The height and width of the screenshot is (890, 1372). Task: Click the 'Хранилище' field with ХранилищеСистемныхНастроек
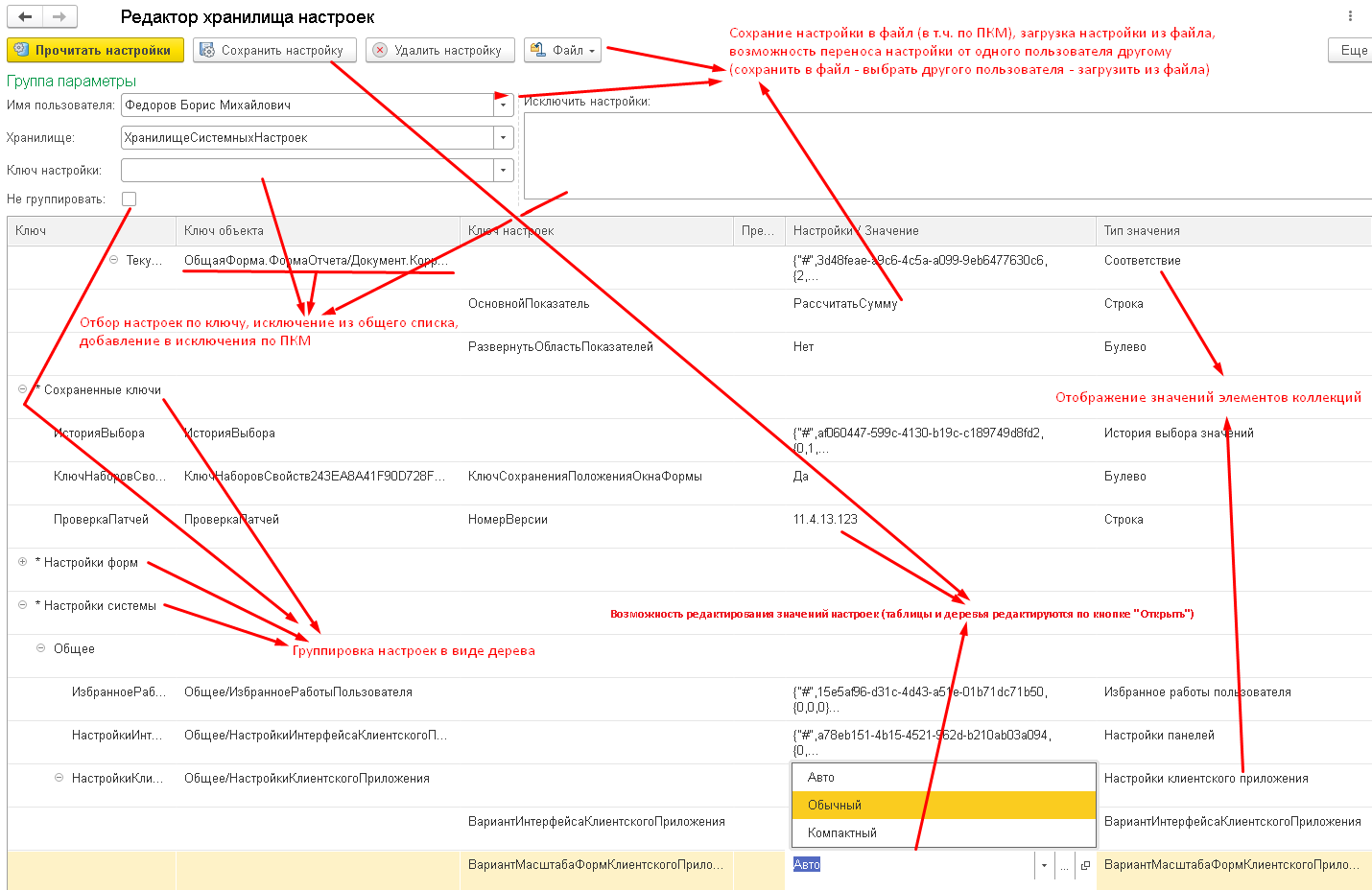coord(307,137)
